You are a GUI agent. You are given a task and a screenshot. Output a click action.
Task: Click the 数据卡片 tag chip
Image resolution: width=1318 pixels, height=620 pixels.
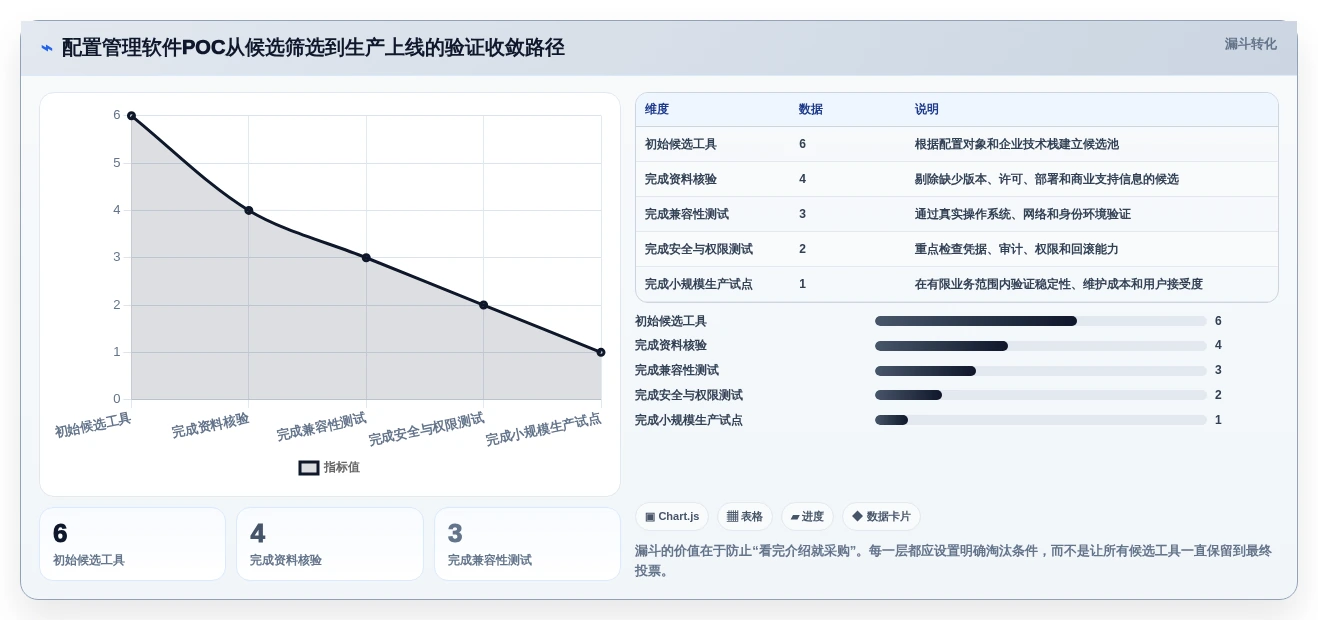881,517
